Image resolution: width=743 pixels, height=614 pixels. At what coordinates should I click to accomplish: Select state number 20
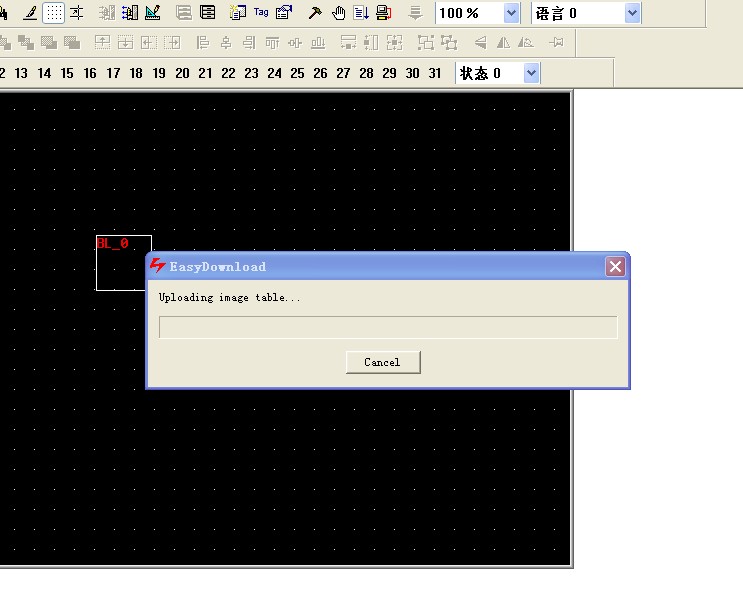pos(182,73)
